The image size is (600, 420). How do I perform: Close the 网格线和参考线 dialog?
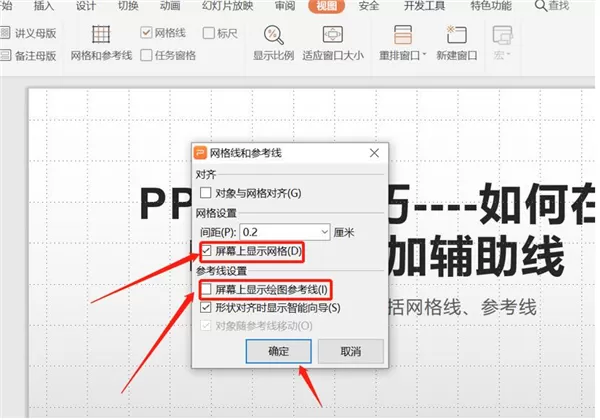click(x=374, y=153)
